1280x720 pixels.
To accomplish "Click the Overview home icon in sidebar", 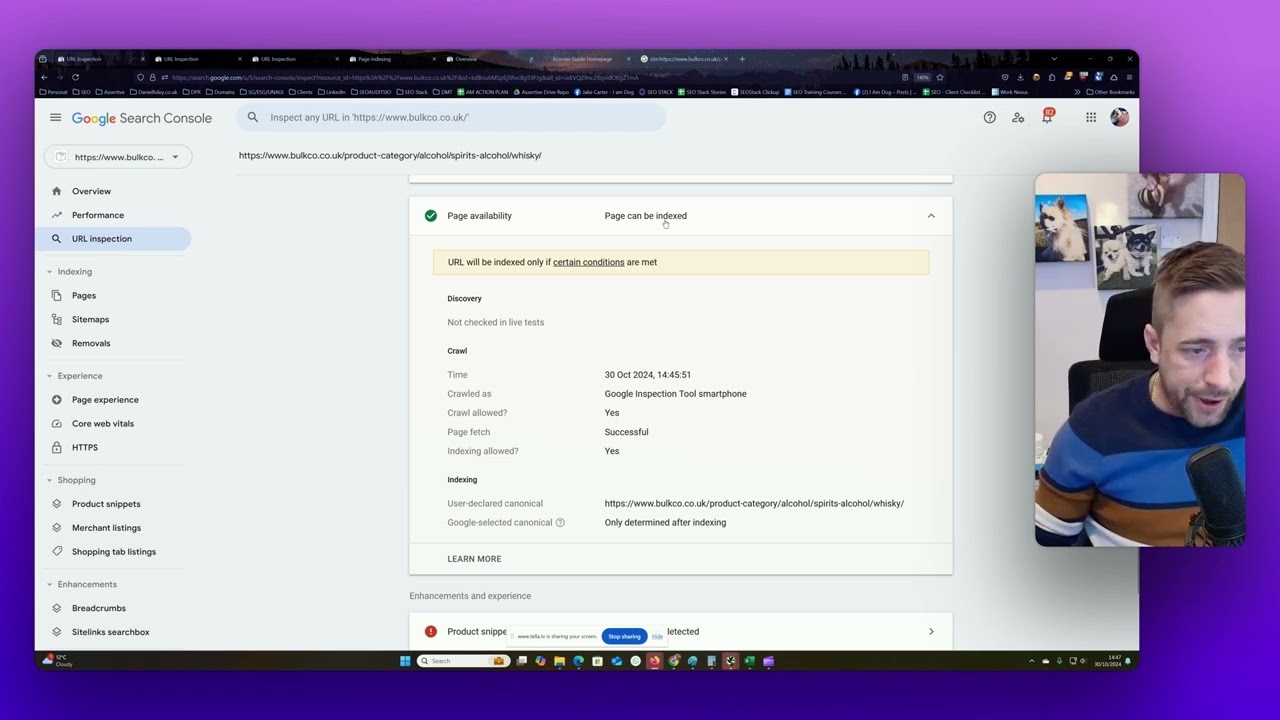I will coord(56,191).
